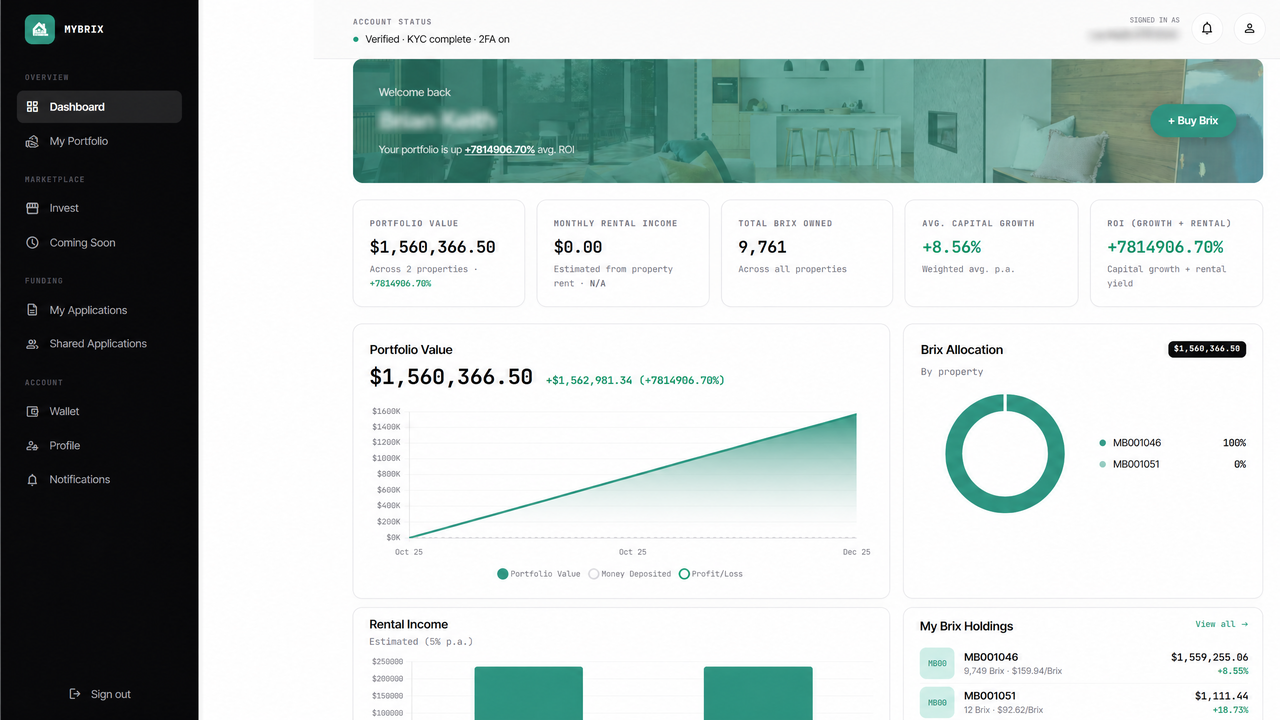Click the Profile person icon in sidebar

click(x=32, y=446)
